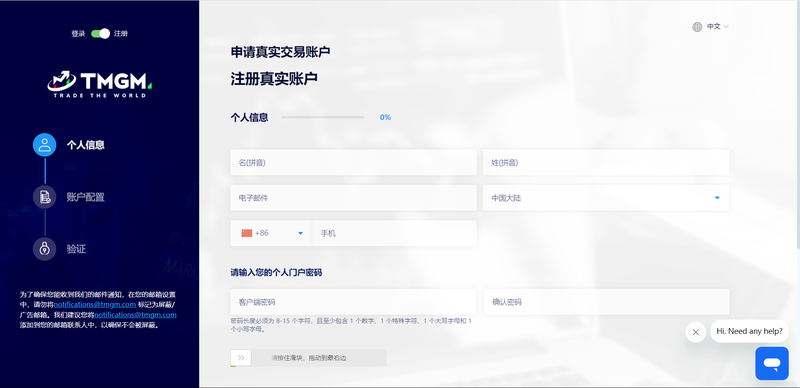Close the chat help bubble
800x388 pixels.
tap(695, 332)
